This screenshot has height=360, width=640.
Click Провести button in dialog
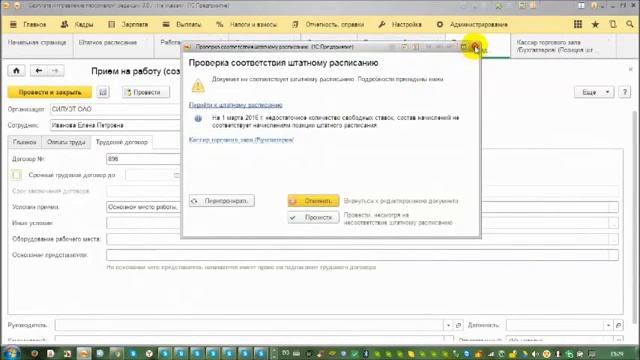point(313,218)
